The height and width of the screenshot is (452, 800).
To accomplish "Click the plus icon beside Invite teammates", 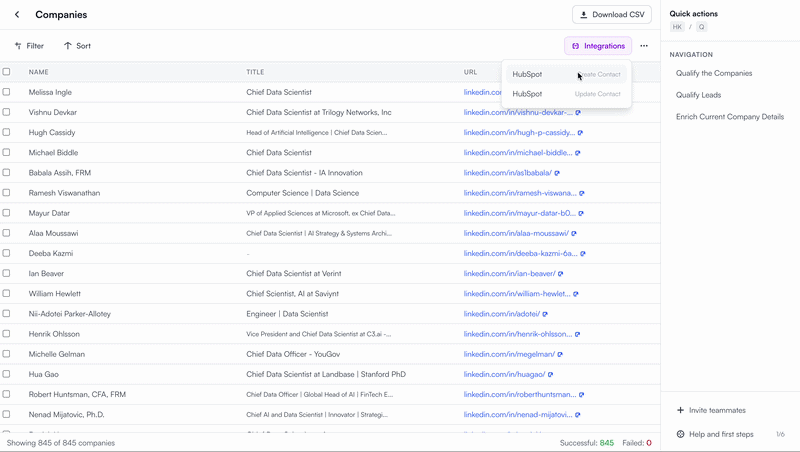I will 680,410.
